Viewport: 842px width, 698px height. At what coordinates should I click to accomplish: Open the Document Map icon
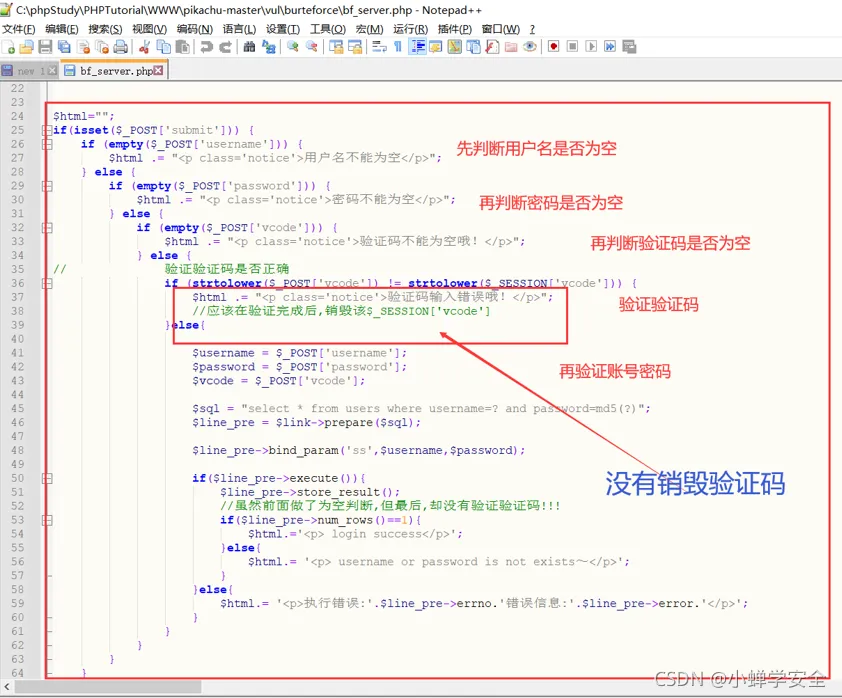(x=454, y=47)
